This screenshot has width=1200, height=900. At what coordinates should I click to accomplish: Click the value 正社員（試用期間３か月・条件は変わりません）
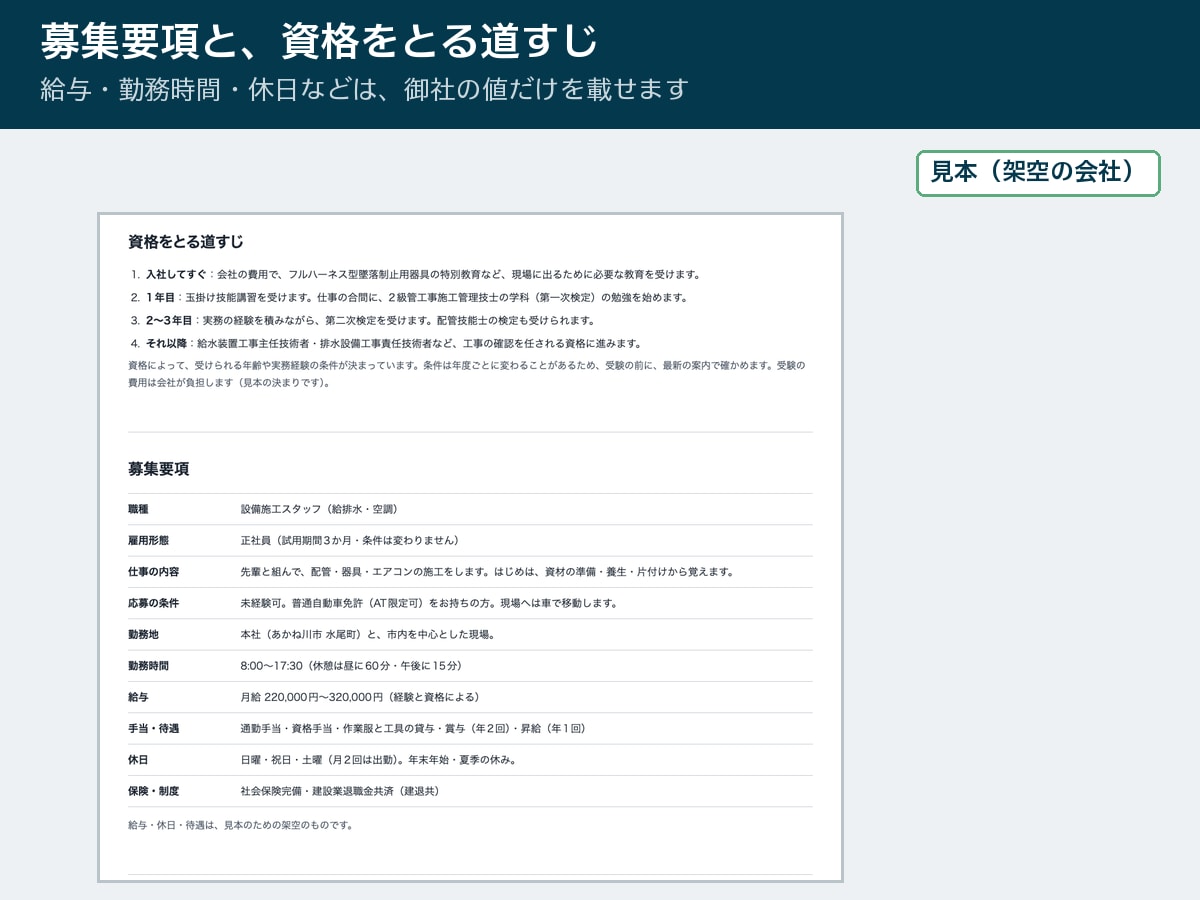(x=349, y=540)
